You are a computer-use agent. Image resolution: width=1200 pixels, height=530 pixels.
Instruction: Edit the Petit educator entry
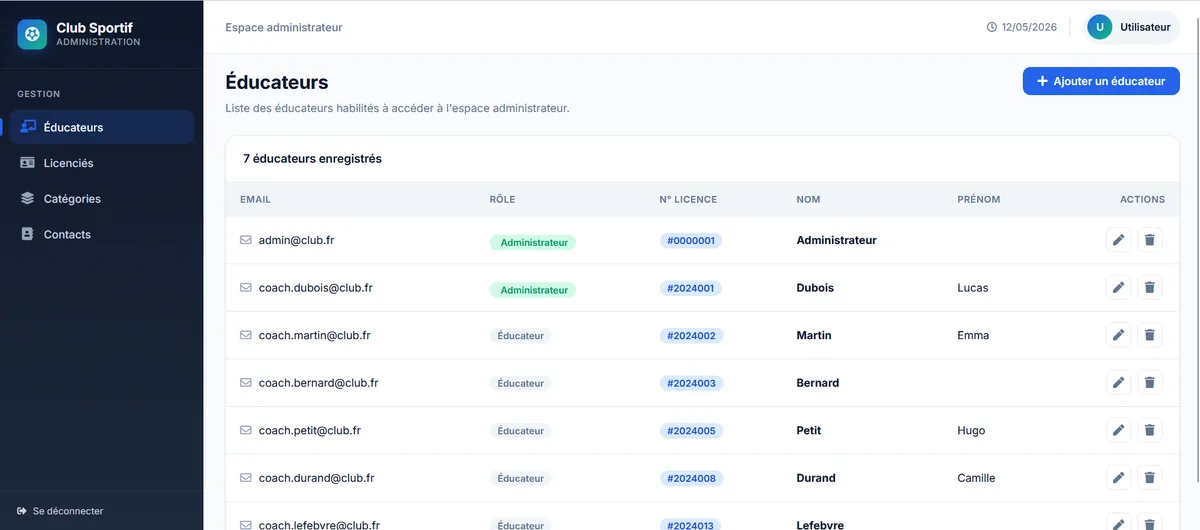[x=1119, y=430]
